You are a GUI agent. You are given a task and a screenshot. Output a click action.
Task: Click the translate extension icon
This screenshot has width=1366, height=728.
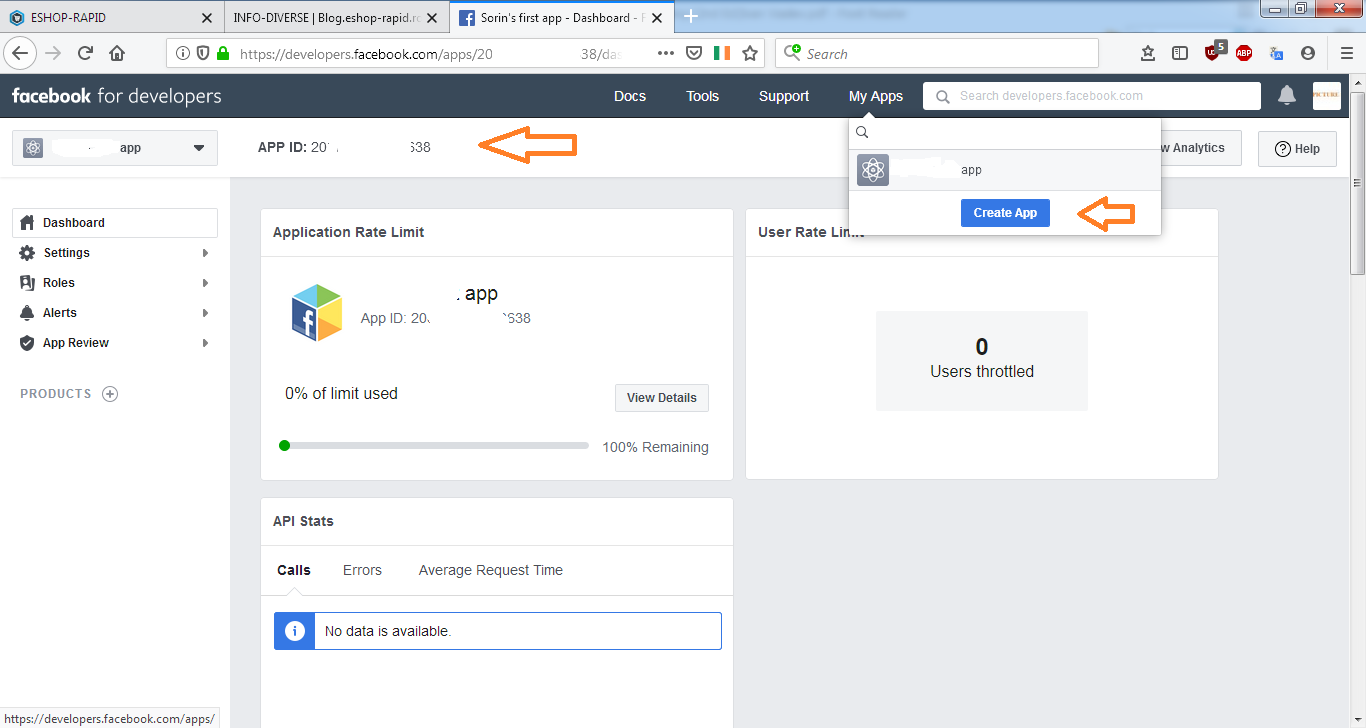[x=1276, y=53]
